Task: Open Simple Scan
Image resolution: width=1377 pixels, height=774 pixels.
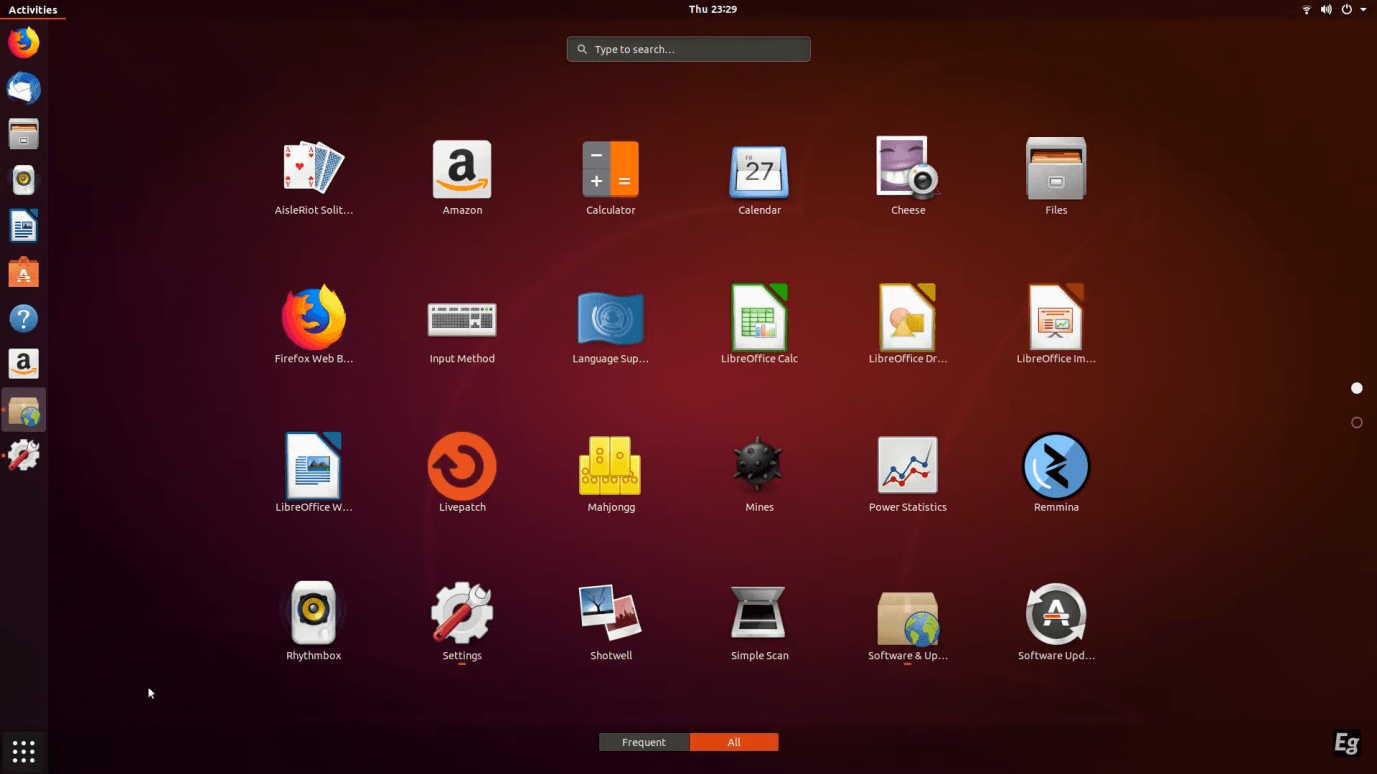Action: 759,622
